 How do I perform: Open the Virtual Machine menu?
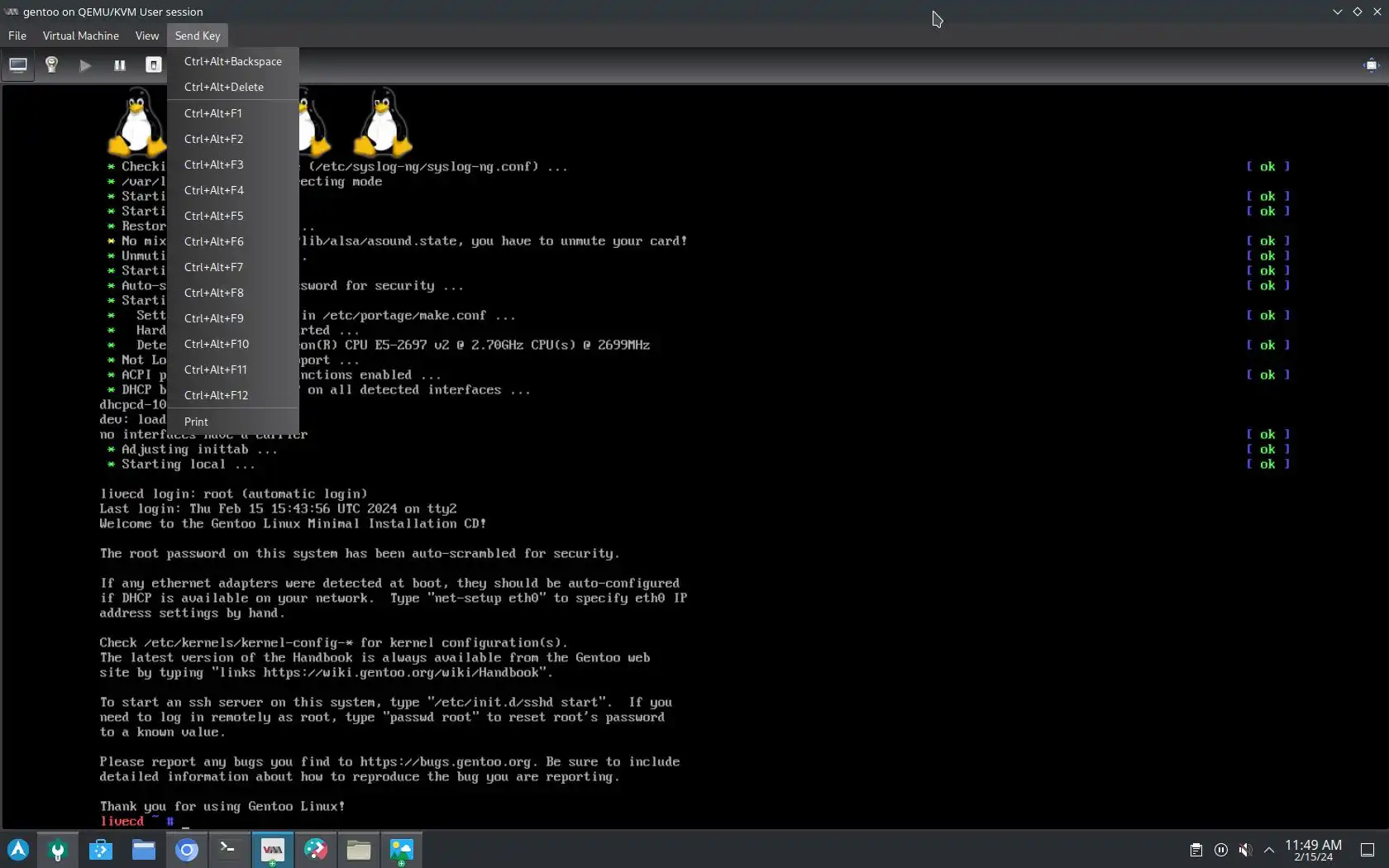(81, 36)
